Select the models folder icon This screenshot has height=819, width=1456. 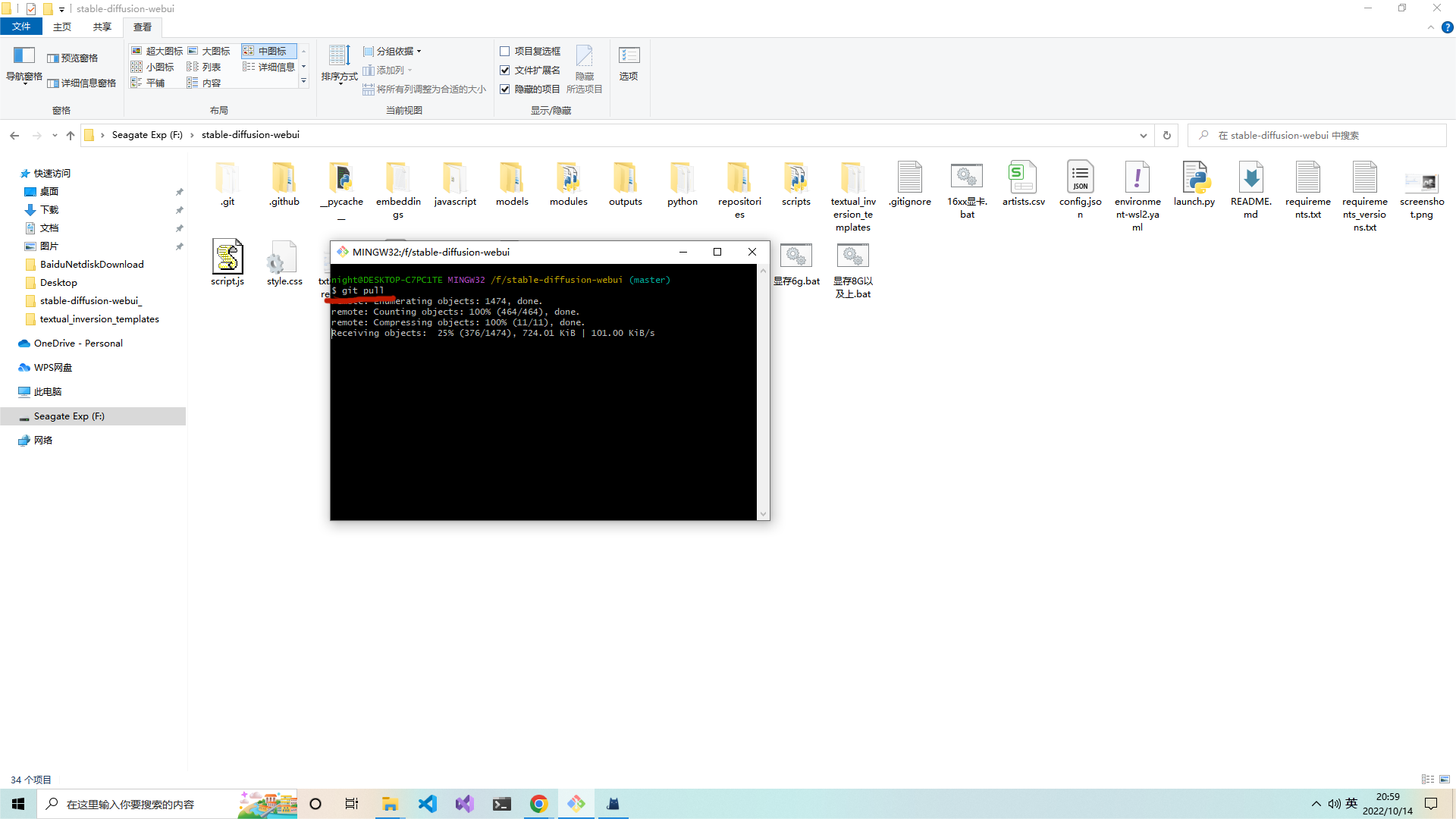pyautogui.click(x=512, y=179)
